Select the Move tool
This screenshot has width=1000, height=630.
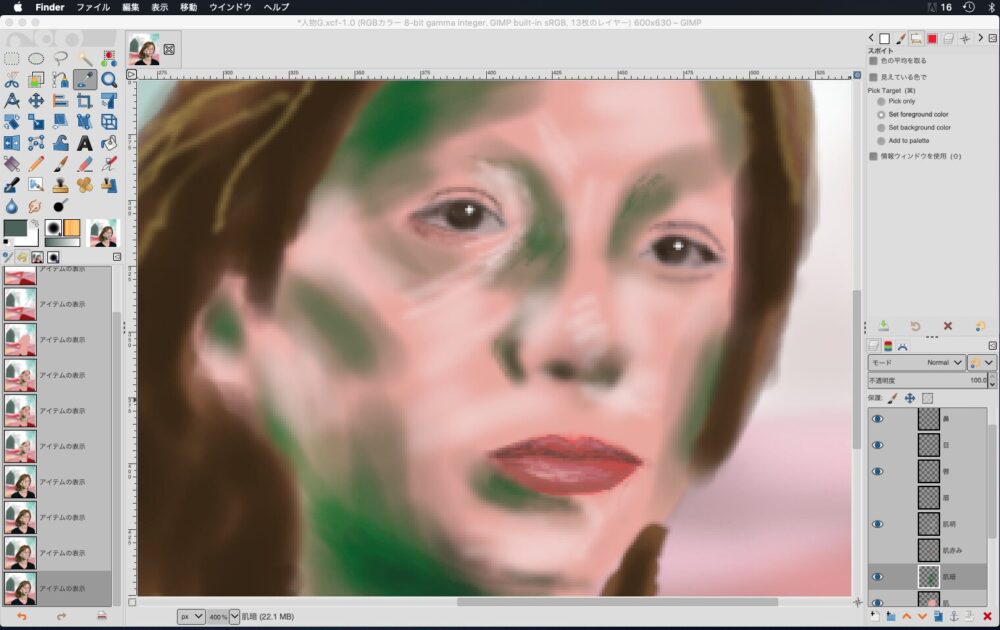click(x=36, y=101)
